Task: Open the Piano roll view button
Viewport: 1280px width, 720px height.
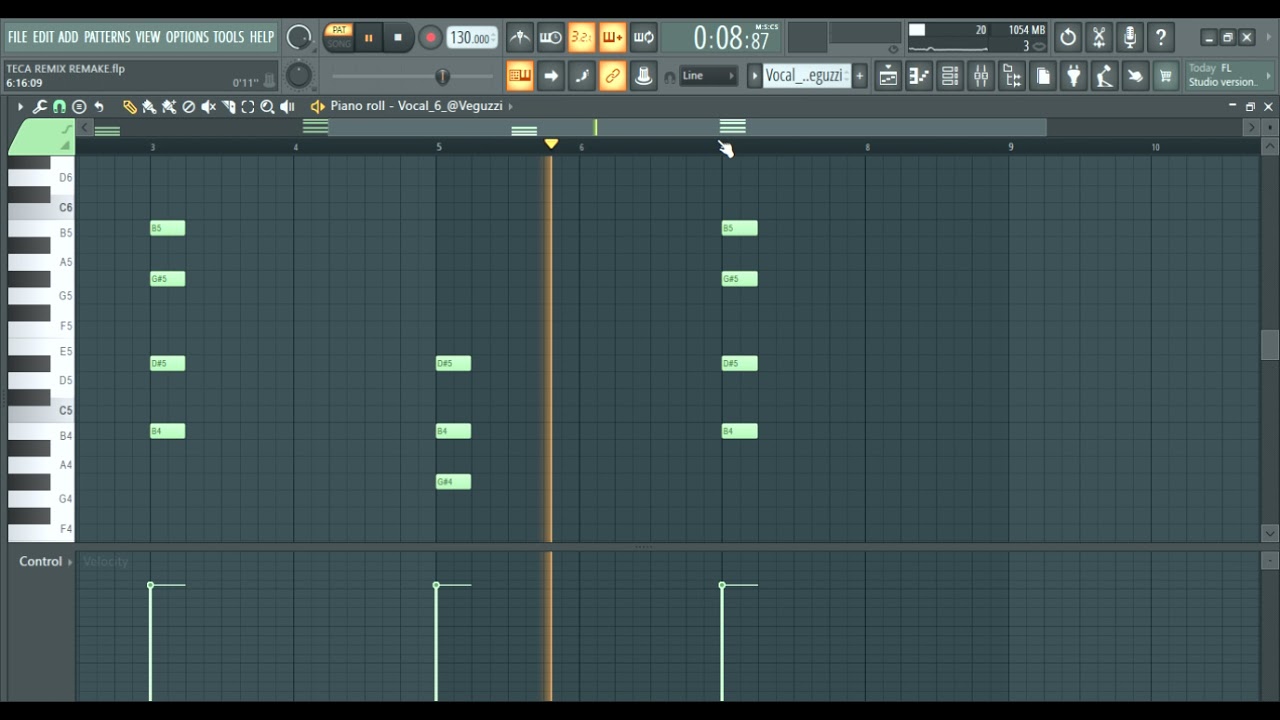Action: 919,76
